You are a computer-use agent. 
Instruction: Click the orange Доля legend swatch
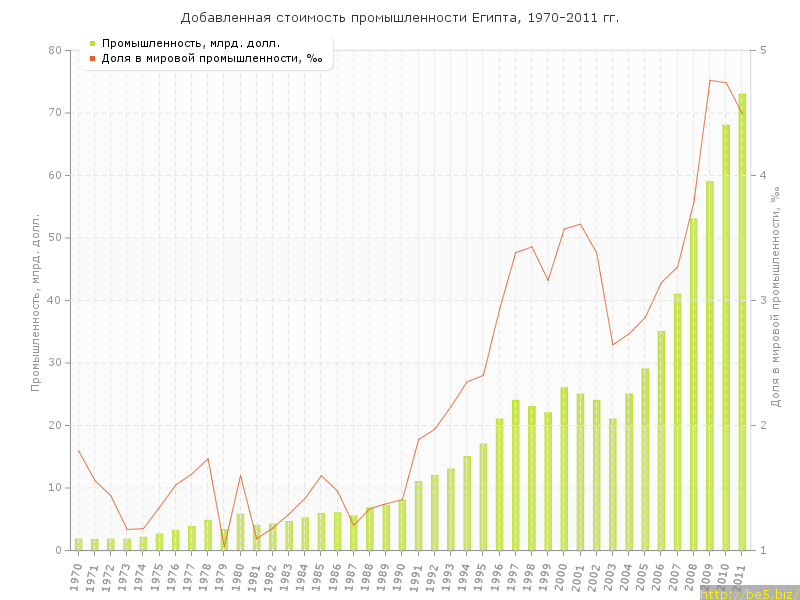point(92,58)
